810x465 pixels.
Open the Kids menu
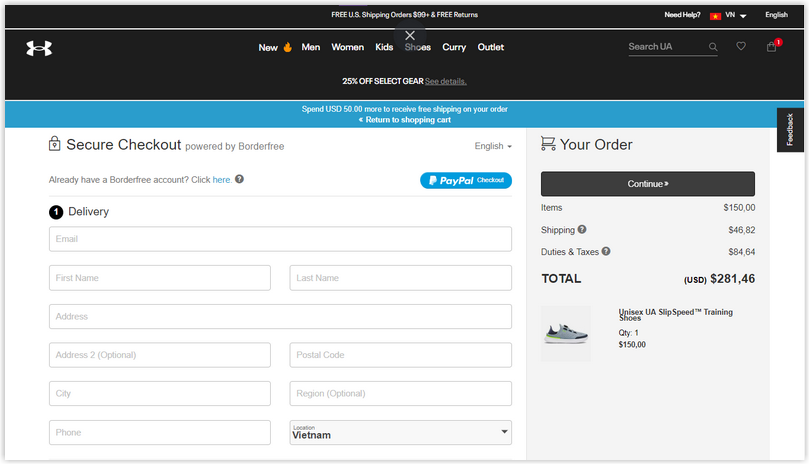[384, 47]
